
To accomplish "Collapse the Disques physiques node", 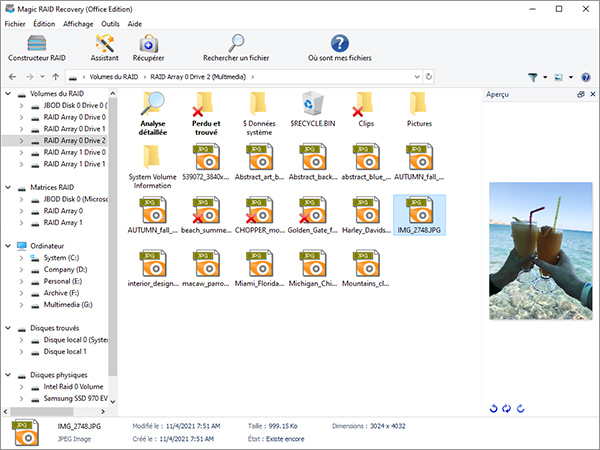I will coord(8,375).
